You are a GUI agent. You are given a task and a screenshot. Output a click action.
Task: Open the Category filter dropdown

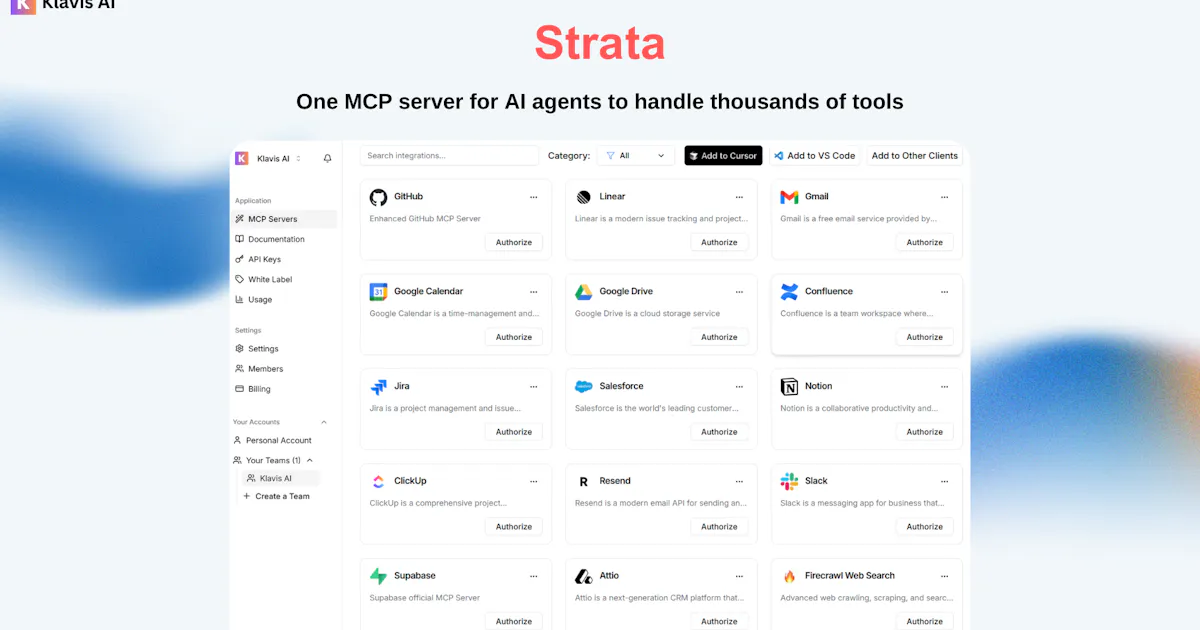click(x=636, y=156)
